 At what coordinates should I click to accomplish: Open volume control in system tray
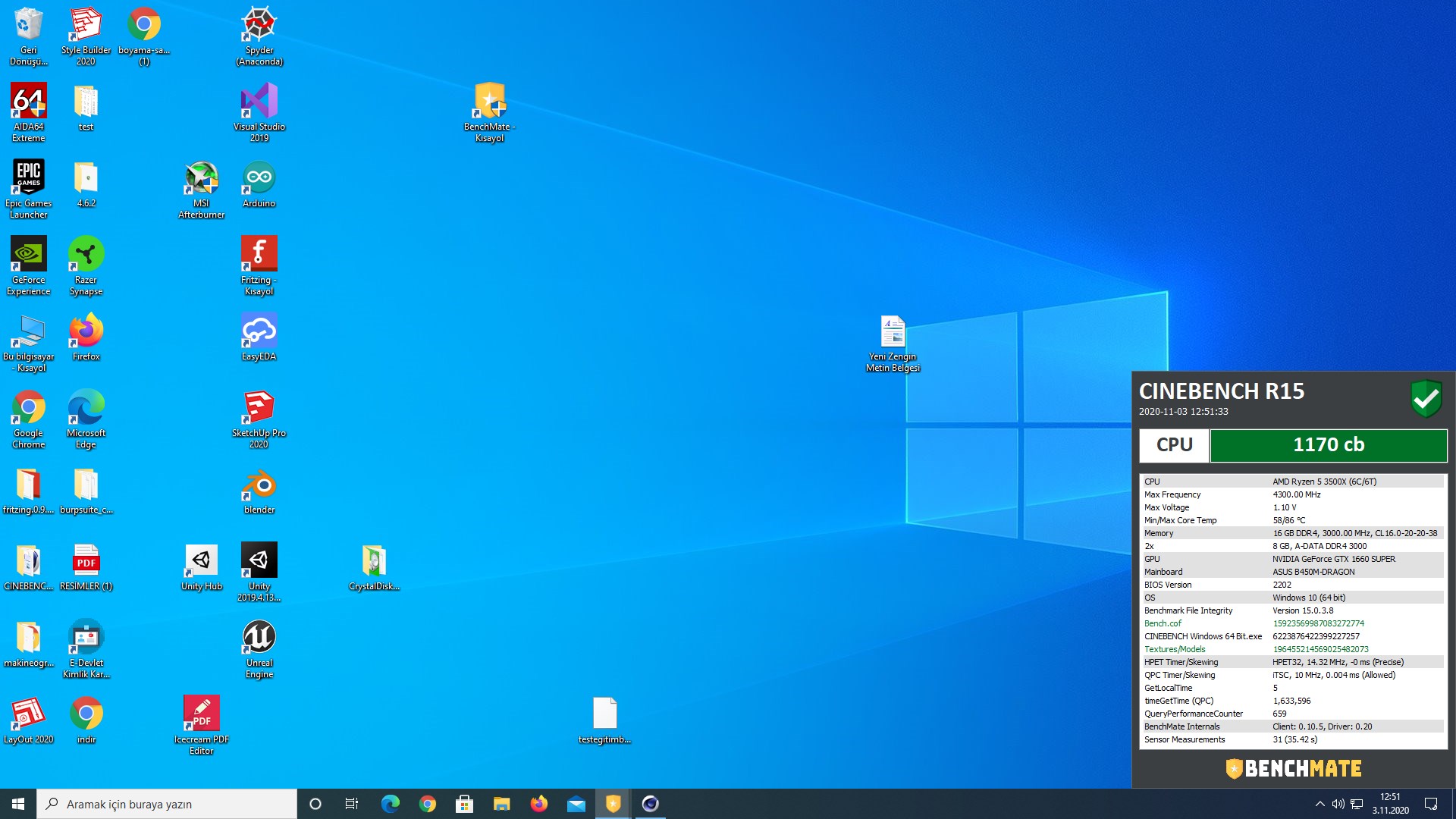(1338, 804)
